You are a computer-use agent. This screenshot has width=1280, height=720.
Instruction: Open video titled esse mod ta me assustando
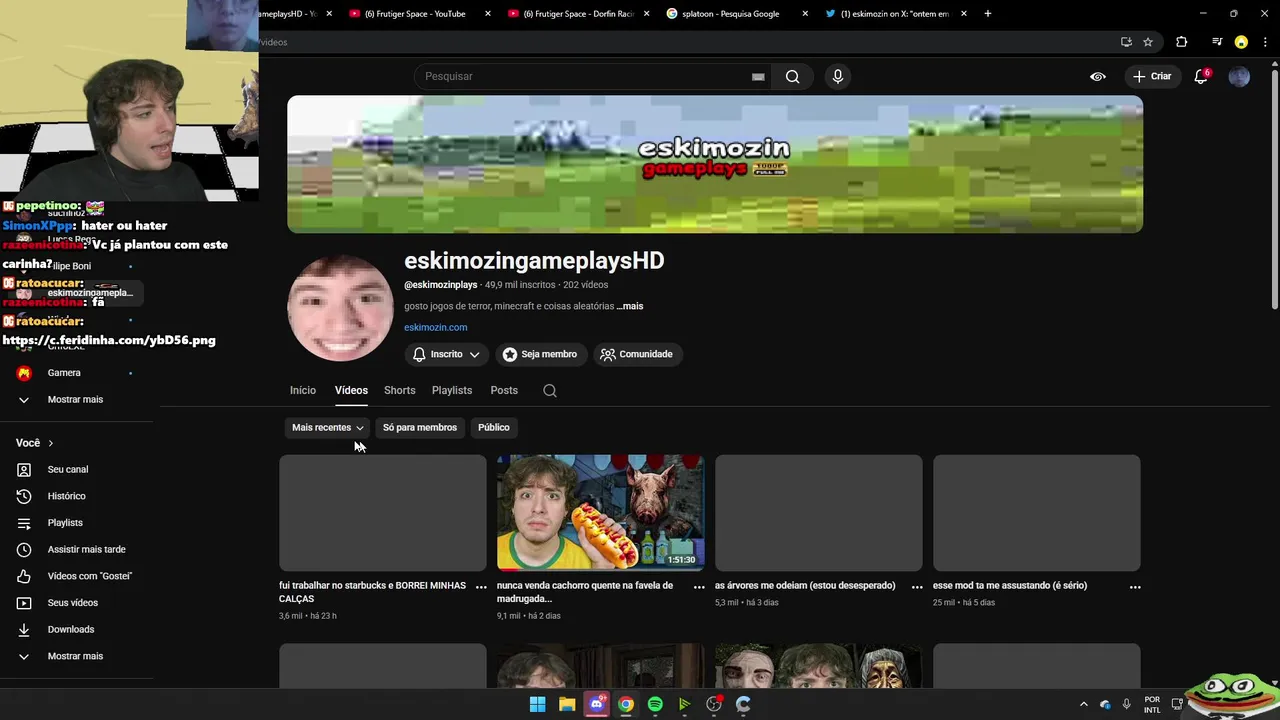[1010, 585]
